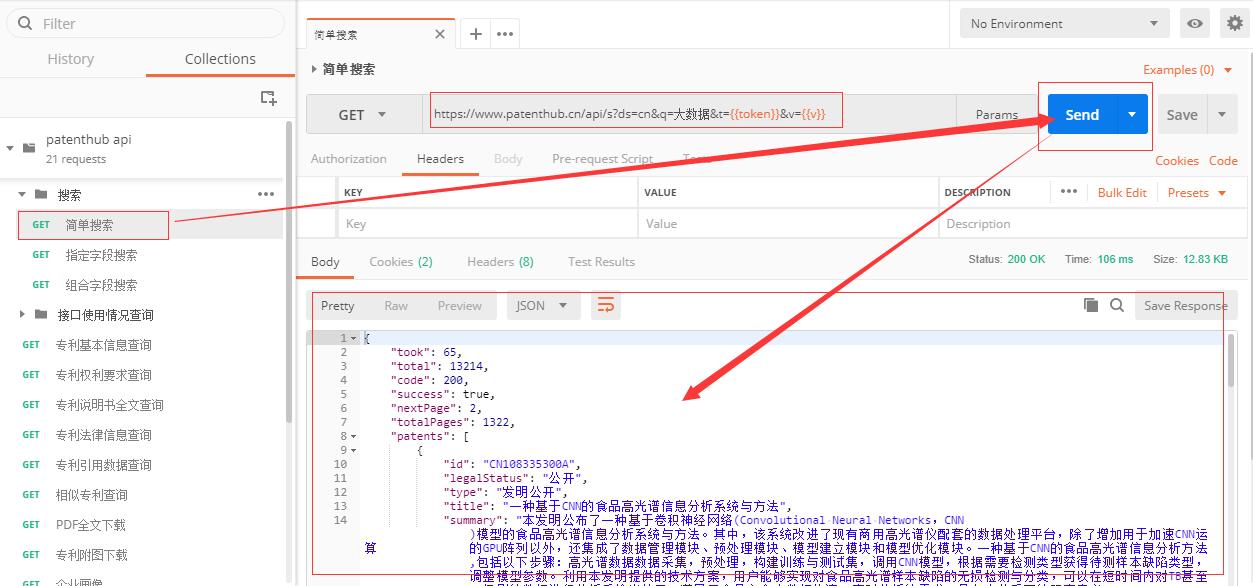Open the GET method dropdown

362,115
